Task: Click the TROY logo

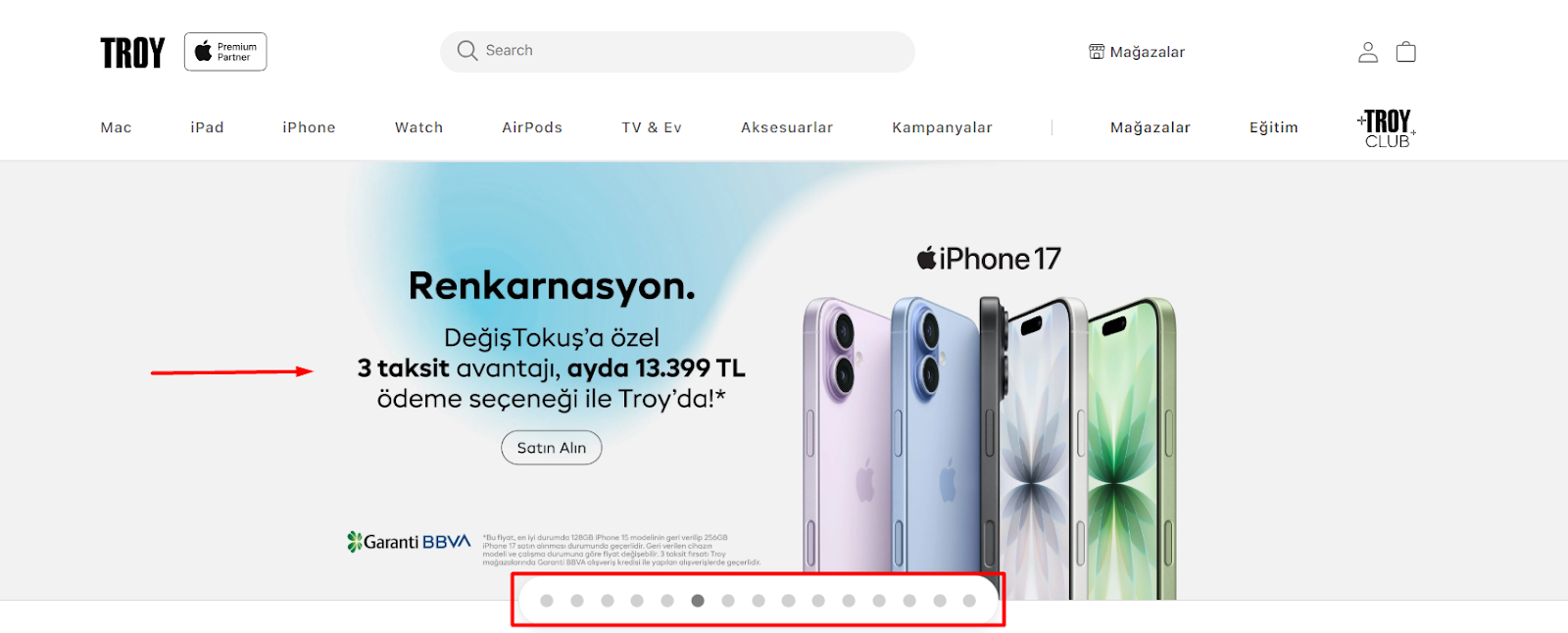Action: (x=132, y=53)
